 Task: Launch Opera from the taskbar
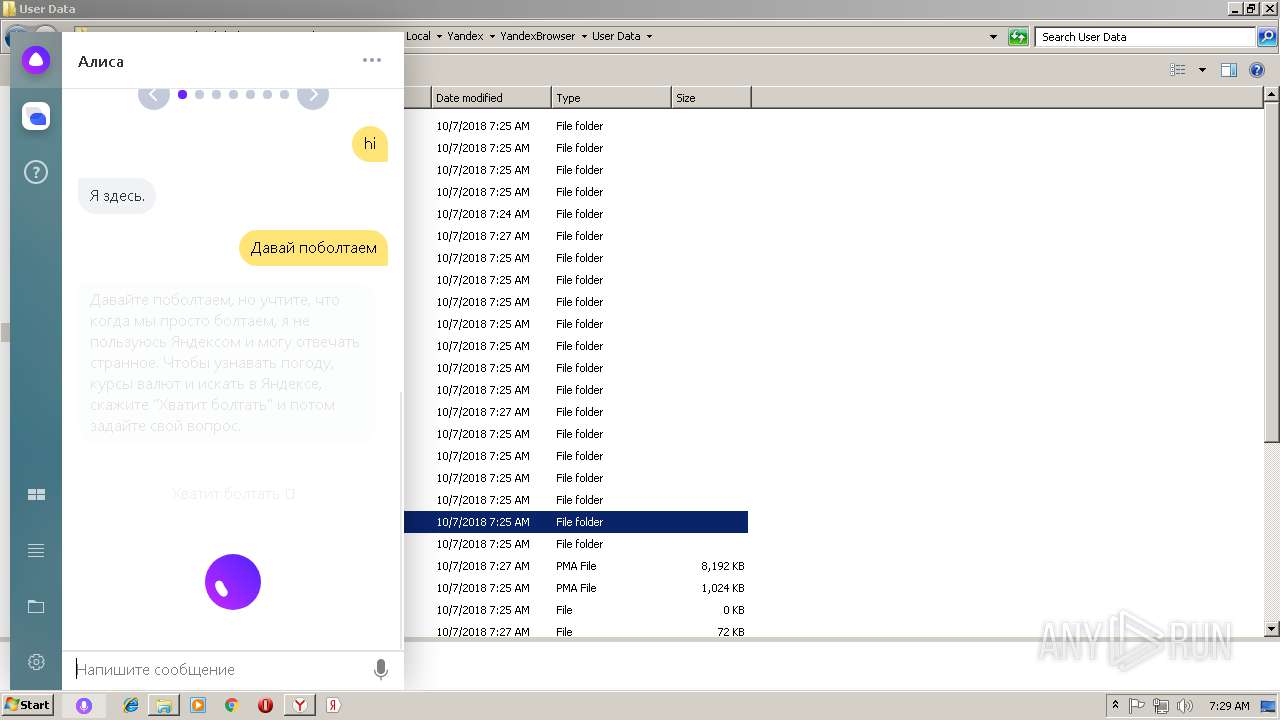(x=265, y=705)
